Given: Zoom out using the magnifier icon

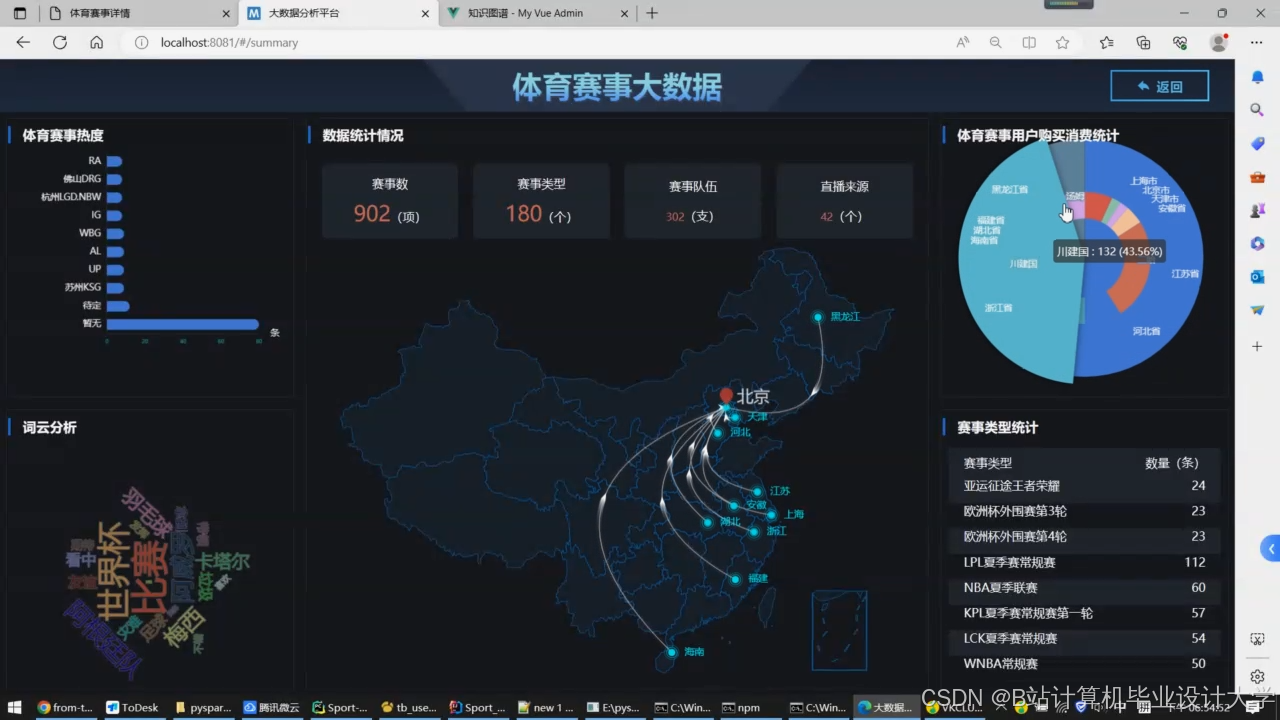Looking at the screenshot, I should (995, 42).
